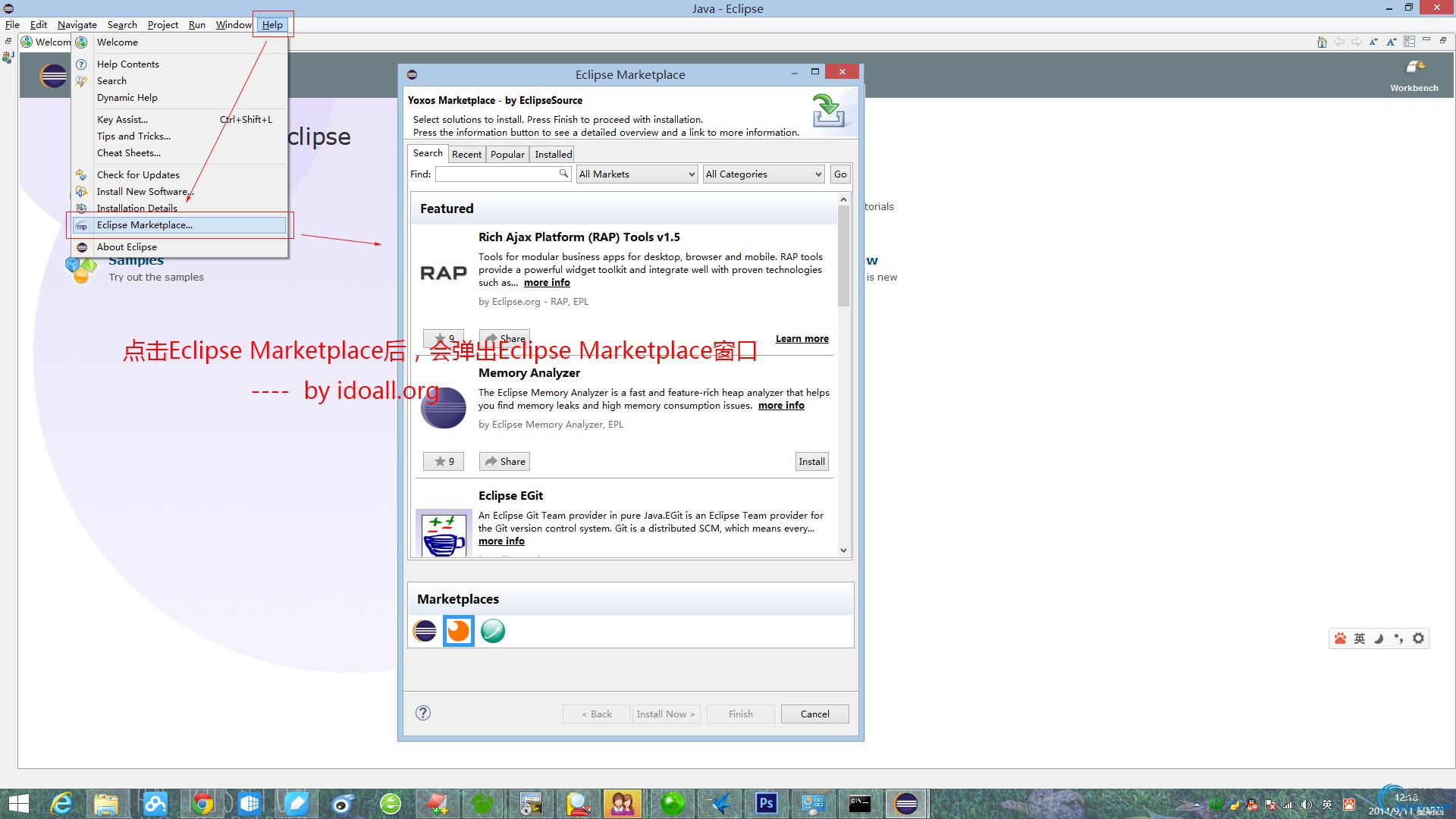Switch to the Installed tab
The height and width of the screenshot is (819, 1456).
point(553,154)
